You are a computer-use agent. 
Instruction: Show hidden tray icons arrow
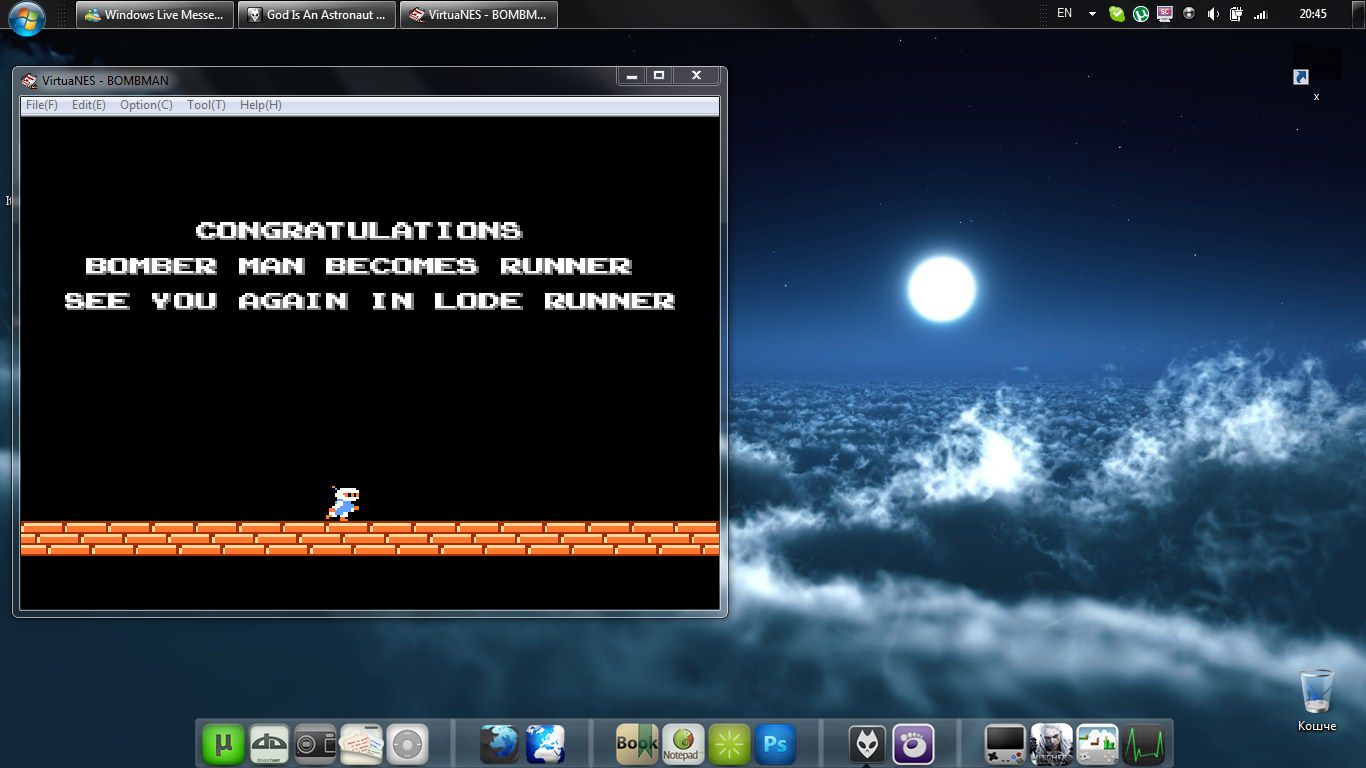coord(1092,14)
